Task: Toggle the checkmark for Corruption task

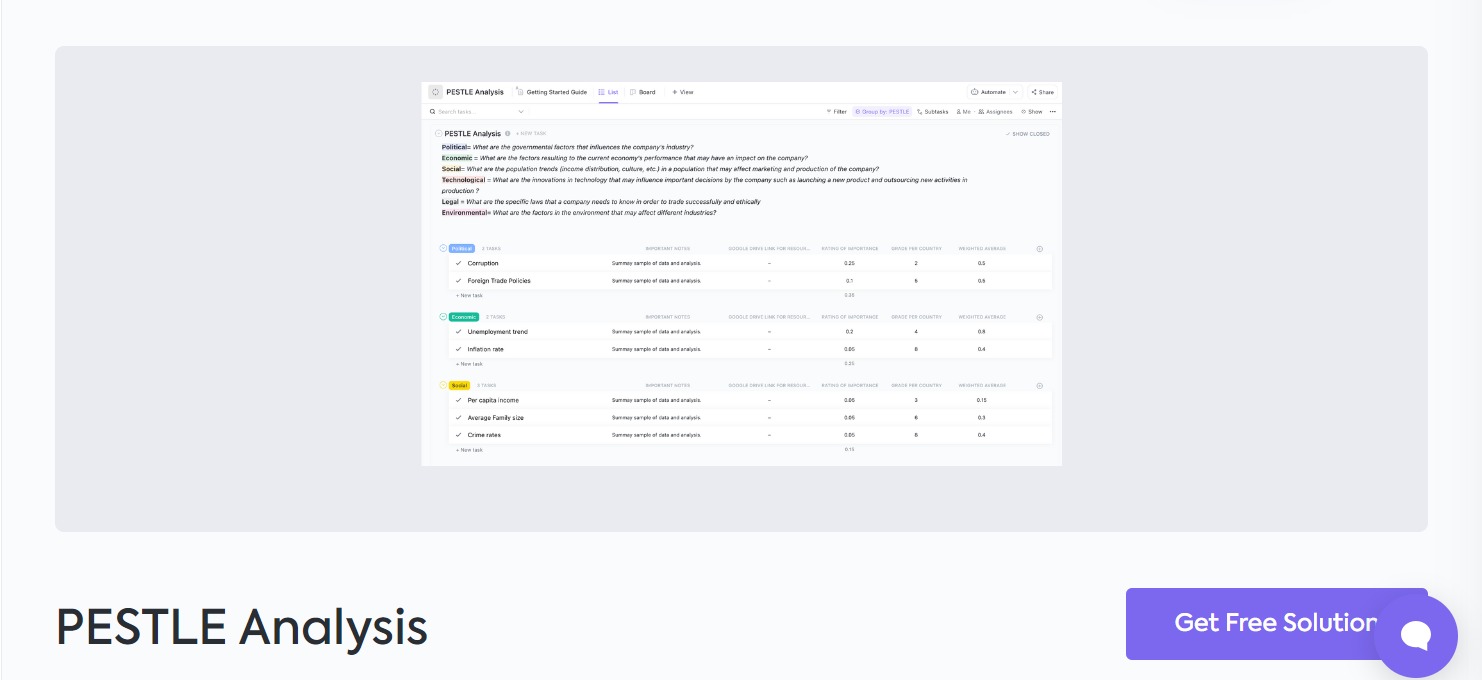Action: tap(458, 264)
